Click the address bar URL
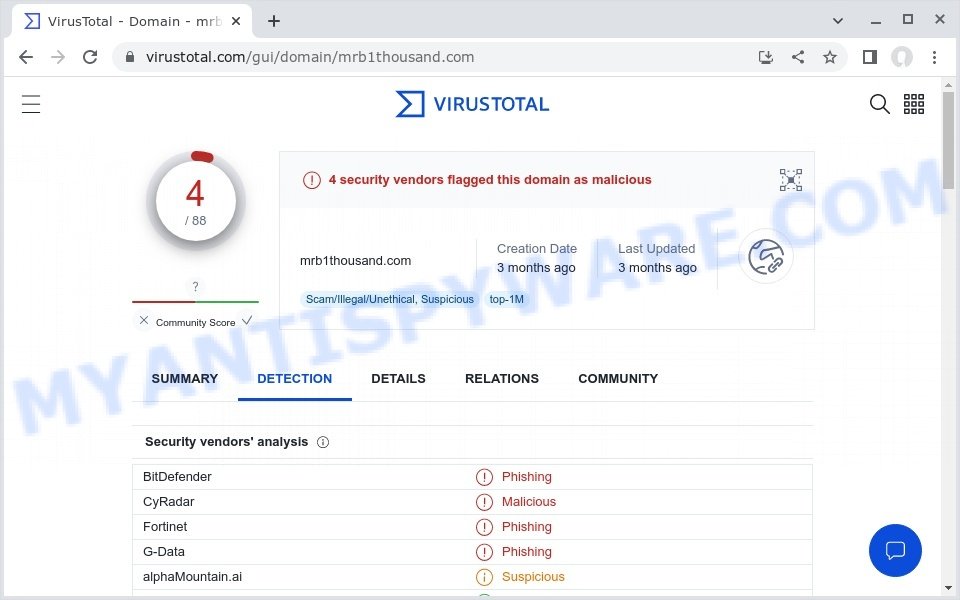 [310, 57]
